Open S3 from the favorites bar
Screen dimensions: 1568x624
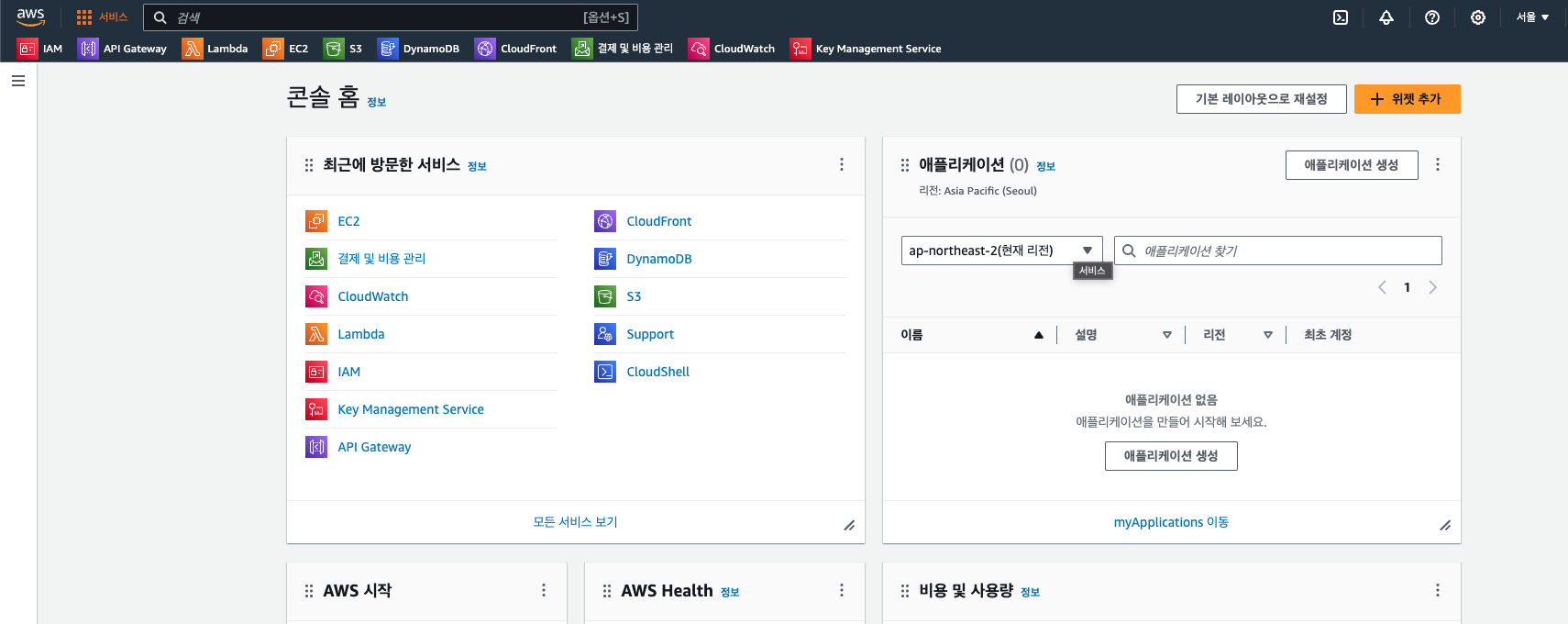pos(343,49)
